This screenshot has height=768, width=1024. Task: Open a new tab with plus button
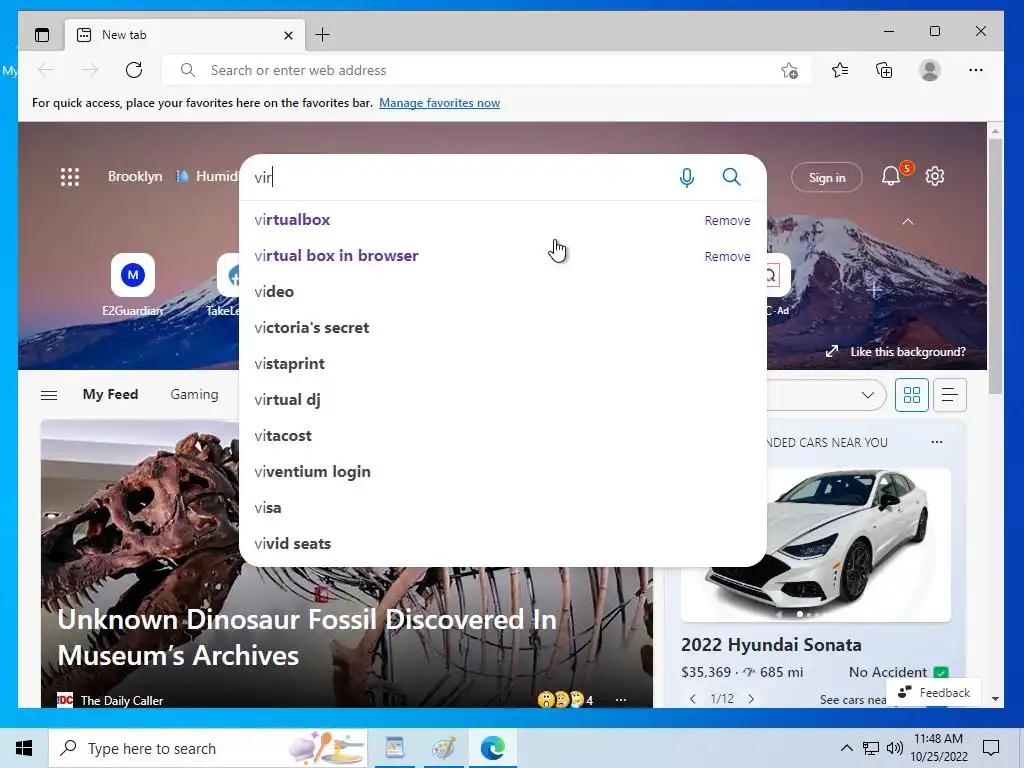322,35
